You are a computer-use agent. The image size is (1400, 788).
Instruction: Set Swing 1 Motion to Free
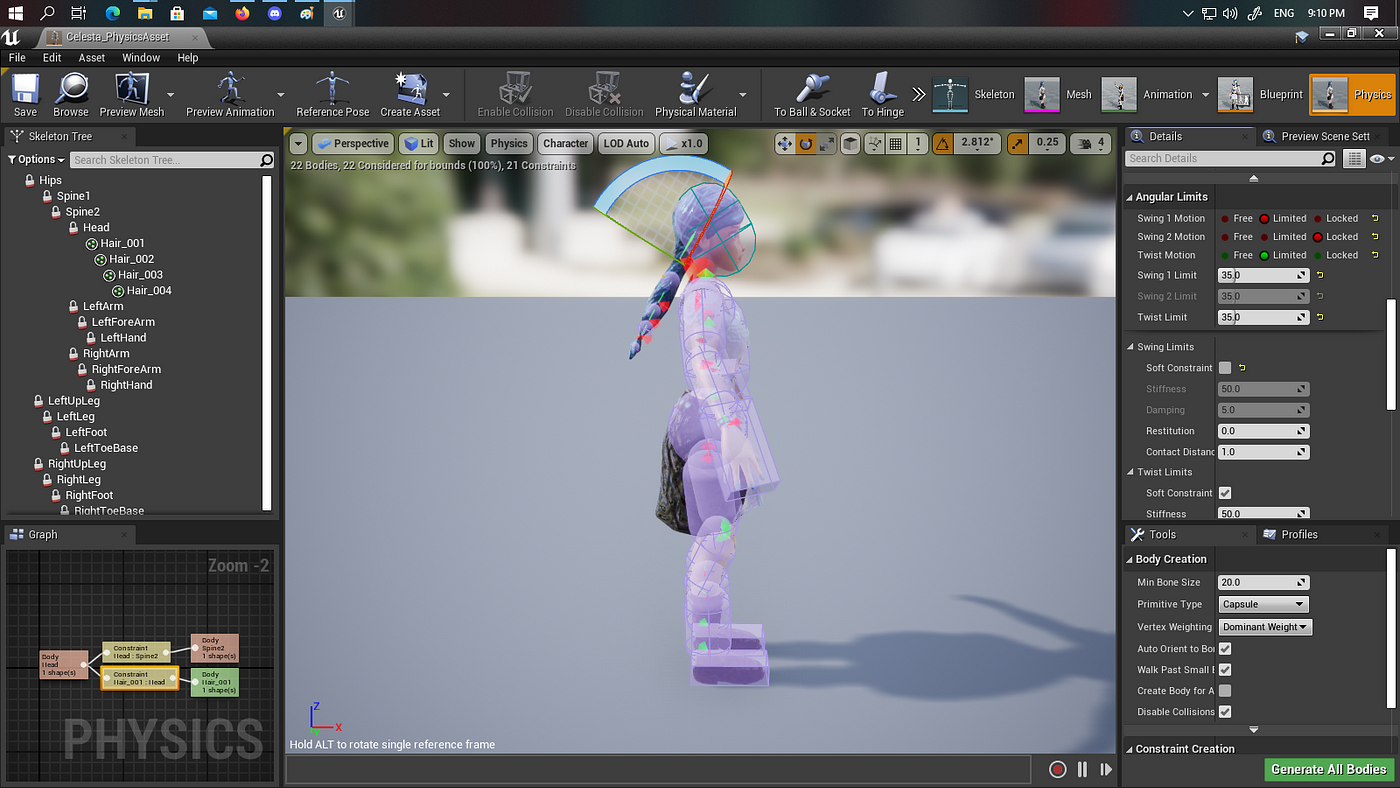(1235, 218)
